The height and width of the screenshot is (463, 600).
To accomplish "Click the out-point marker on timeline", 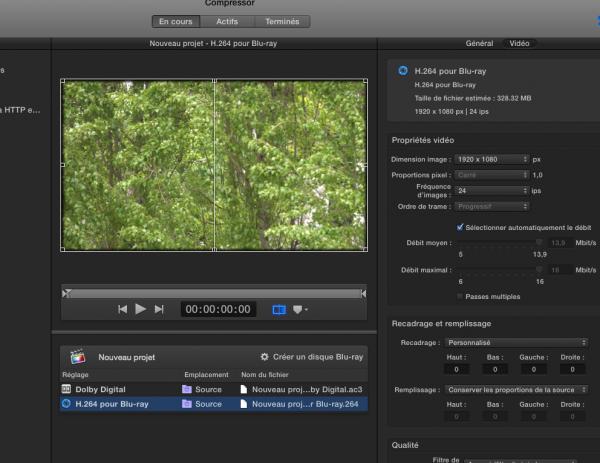I will point(363,293).
